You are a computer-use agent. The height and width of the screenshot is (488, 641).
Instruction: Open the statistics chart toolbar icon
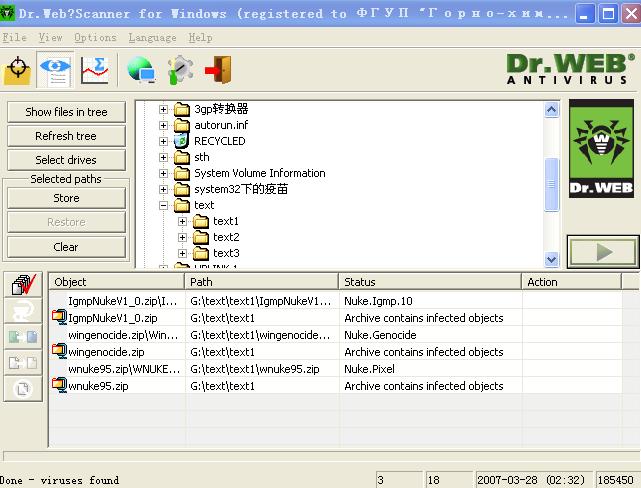[95, 70]
